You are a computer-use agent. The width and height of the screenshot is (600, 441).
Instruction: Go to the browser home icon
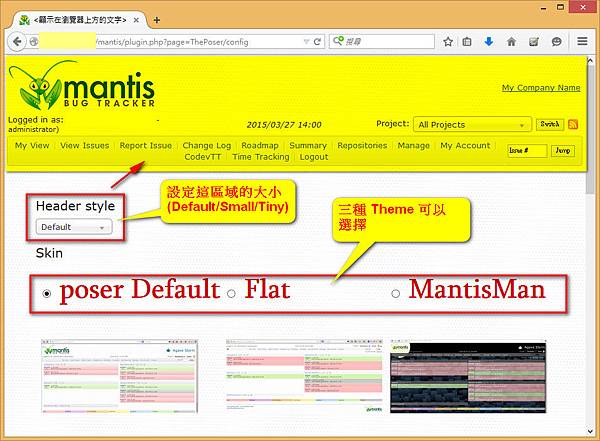[x=512, y=41]
